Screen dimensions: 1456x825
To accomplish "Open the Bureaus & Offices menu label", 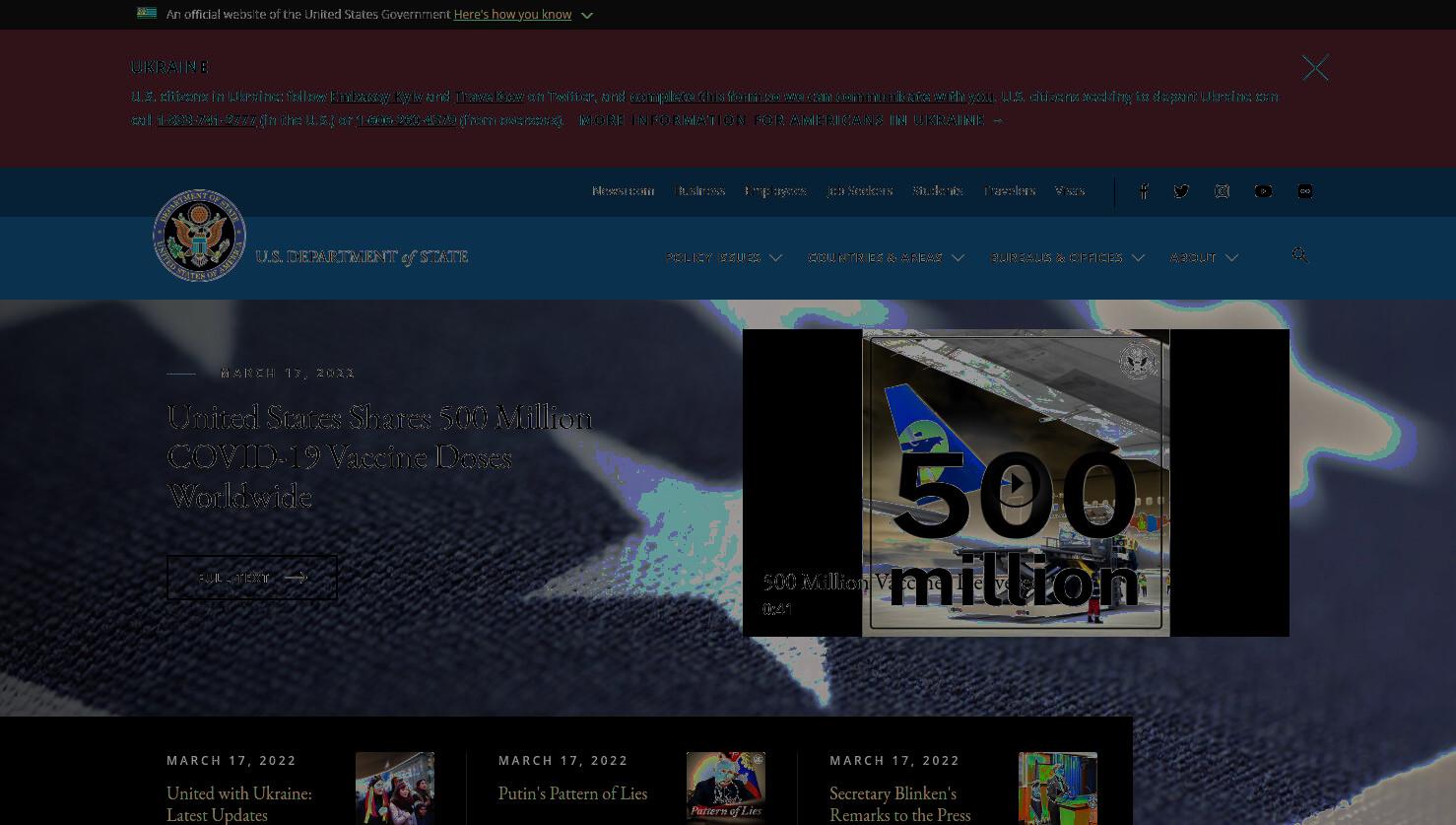I will [x=1057, y=257].
